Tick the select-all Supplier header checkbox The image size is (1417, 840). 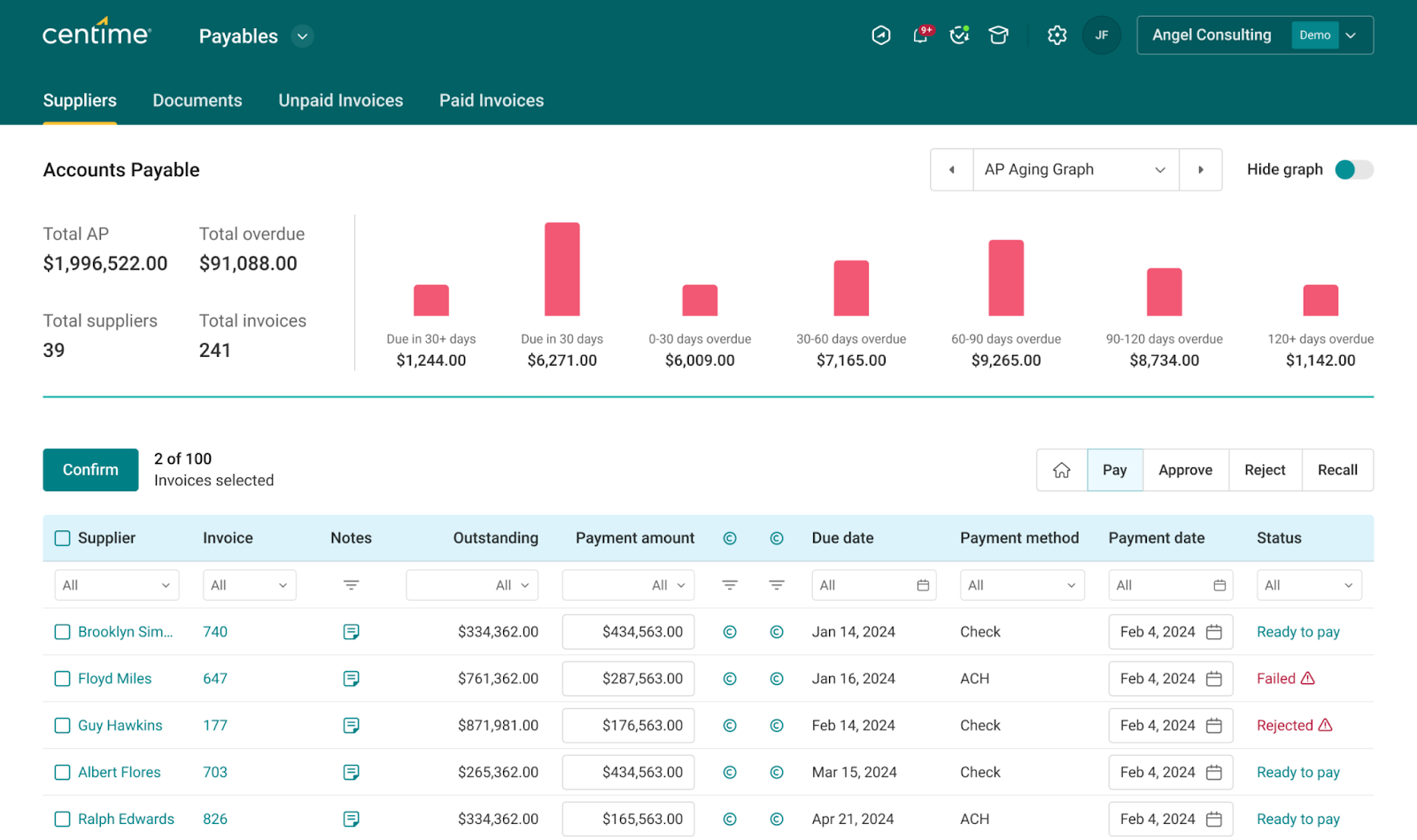[x=63, y=538]
